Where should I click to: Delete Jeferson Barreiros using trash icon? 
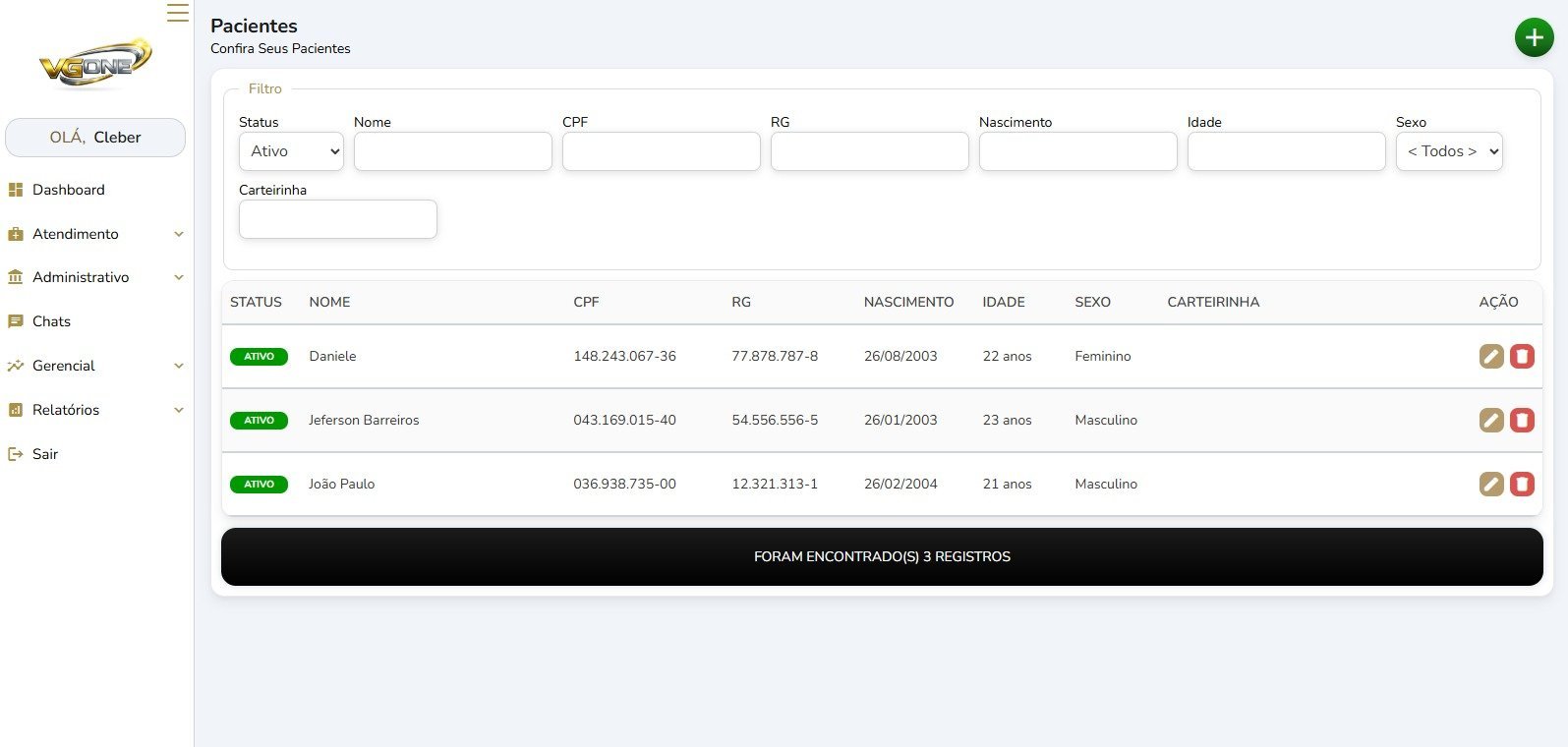(1522, 421)
